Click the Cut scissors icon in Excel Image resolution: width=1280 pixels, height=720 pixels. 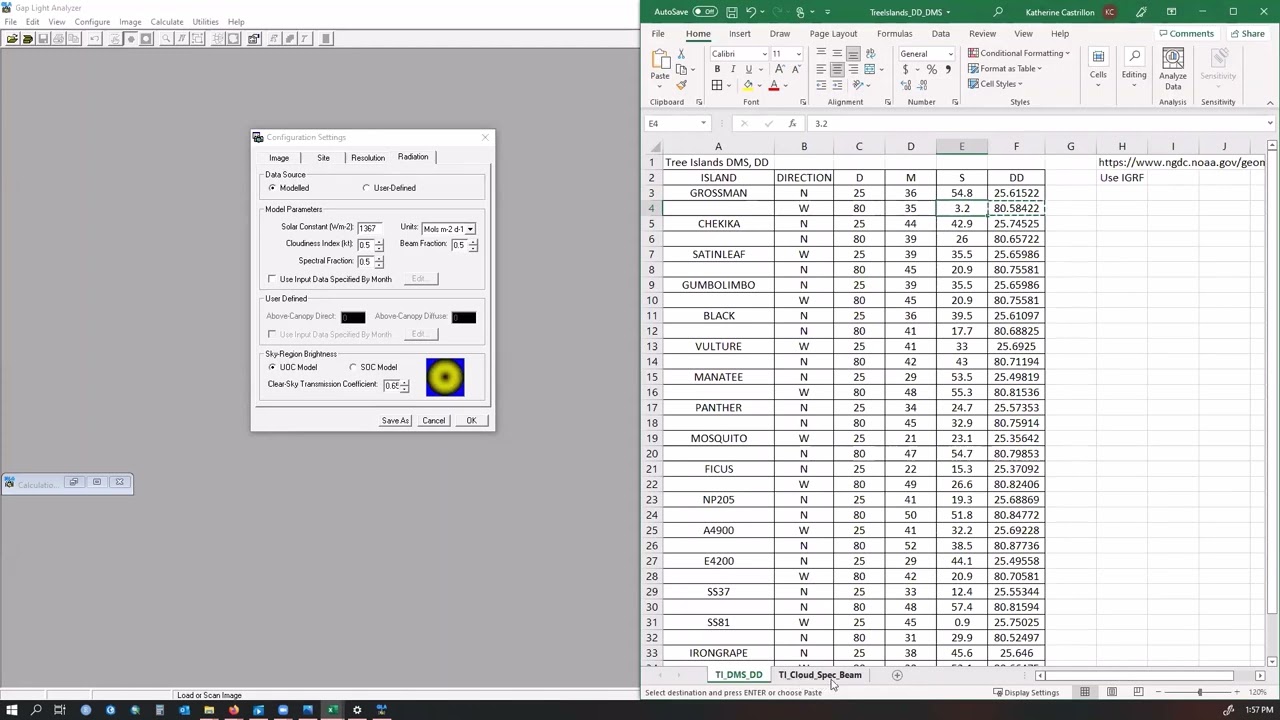point(681,54)
